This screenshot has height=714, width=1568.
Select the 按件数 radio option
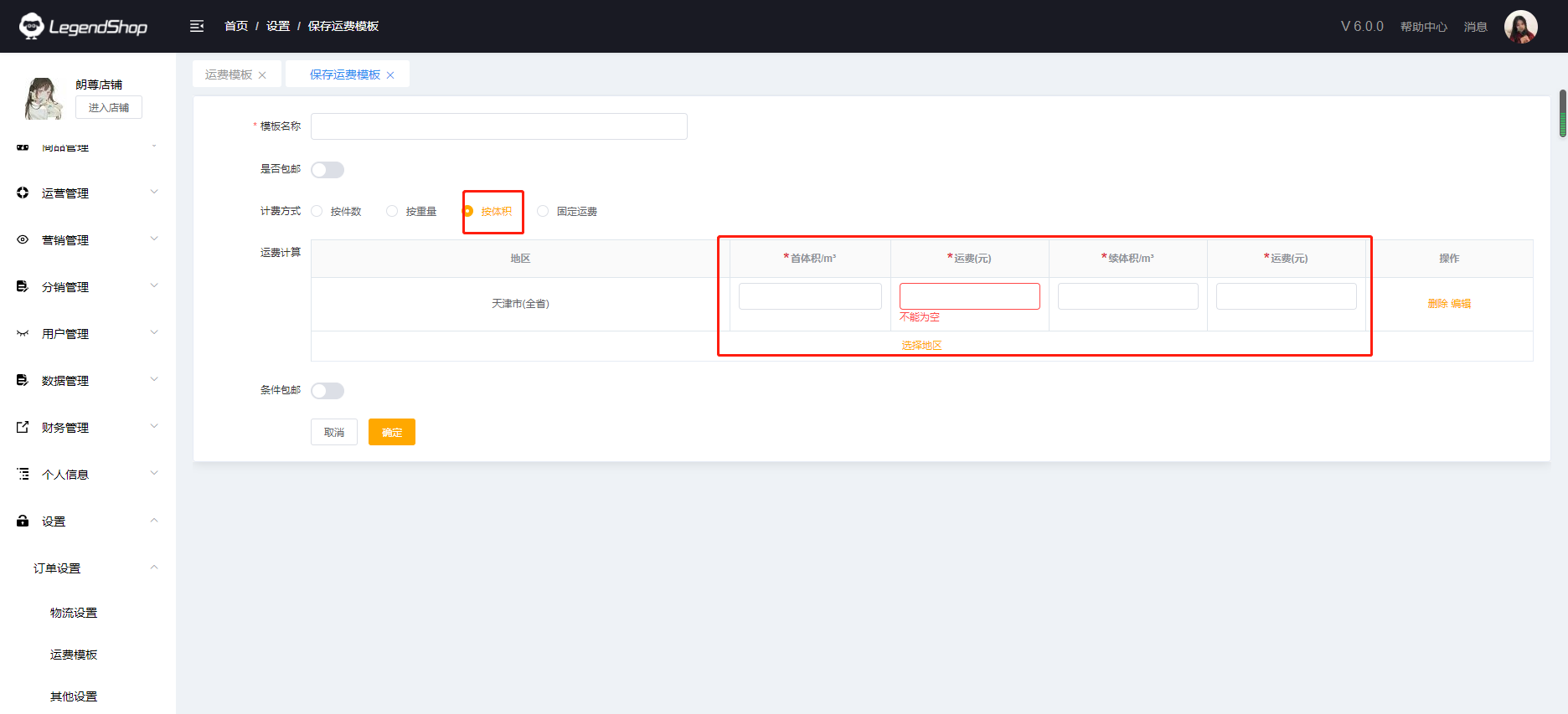click(317, 211)
